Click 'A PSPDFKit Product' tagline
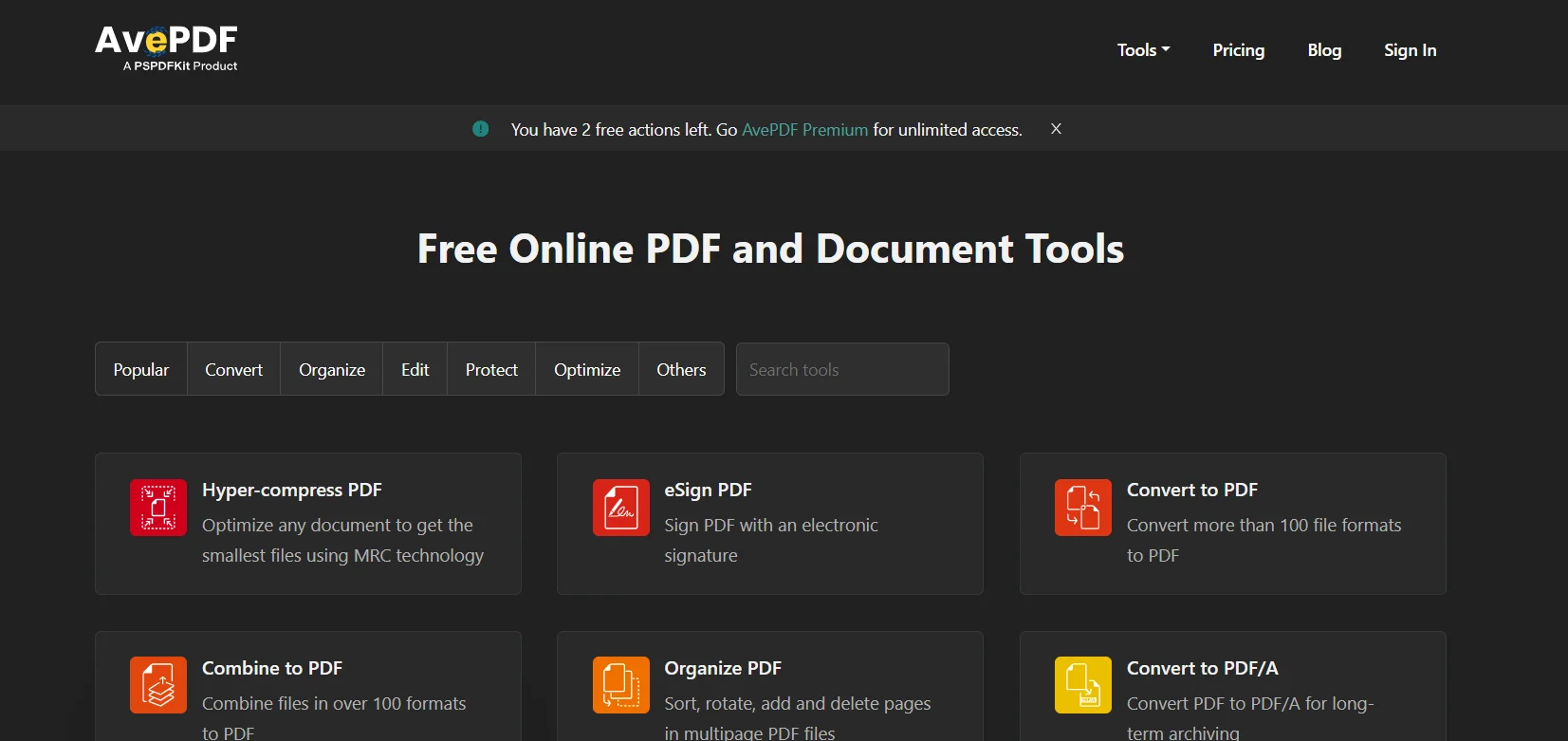The width and height of the screenshot is (1568, 741). (x=180, y=65)
